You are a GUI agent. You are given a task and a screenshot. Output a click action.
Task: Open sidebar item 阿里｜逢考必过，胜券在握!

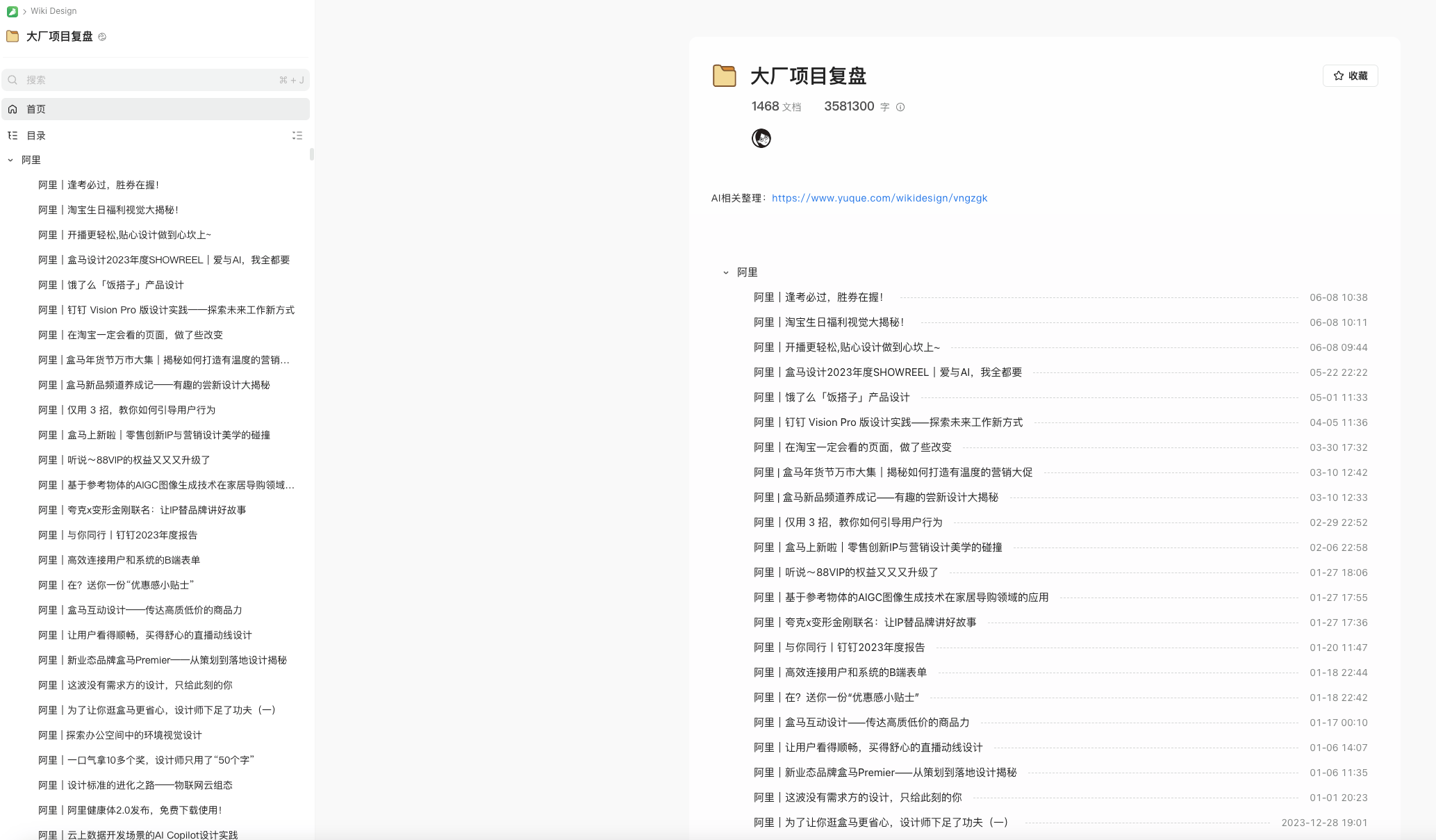(x=98, y=185)
